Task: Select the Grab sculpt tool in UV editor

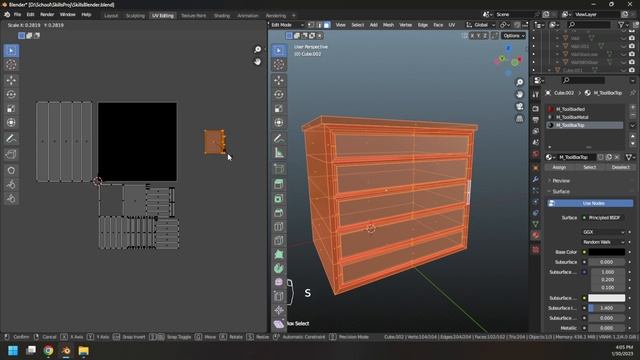Action: tap(11, 171)
